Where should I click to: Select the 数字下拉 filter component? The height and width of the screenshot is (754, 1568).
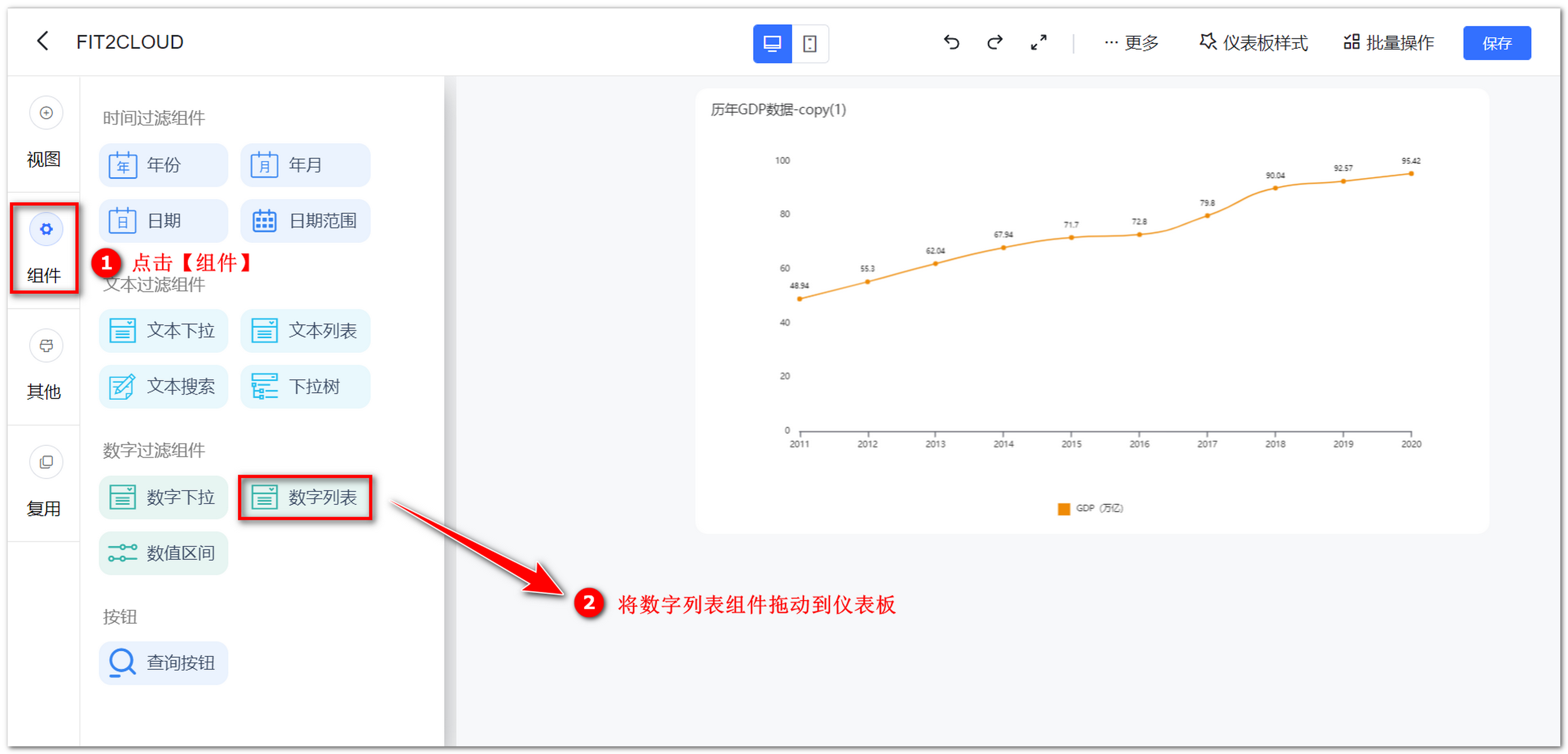point(163,497)
